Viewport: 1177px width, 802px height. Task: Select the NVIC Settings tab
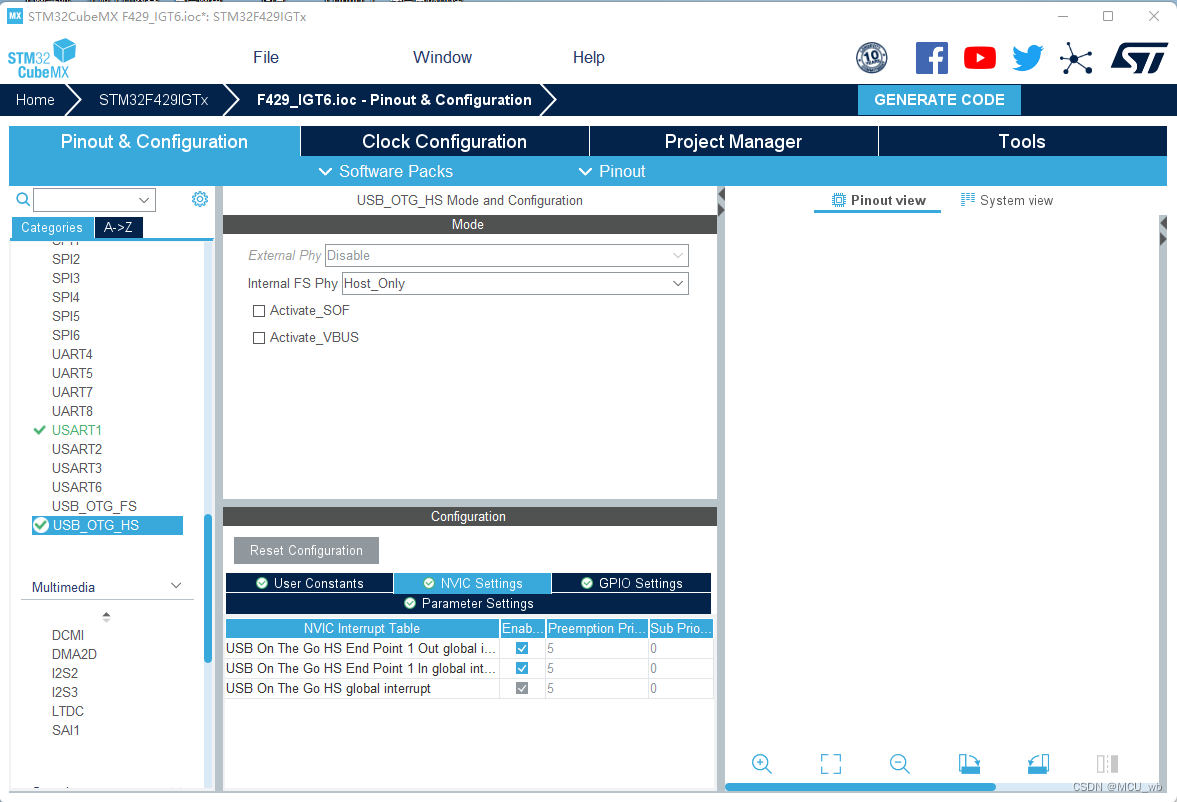click(x=472, y=583)
